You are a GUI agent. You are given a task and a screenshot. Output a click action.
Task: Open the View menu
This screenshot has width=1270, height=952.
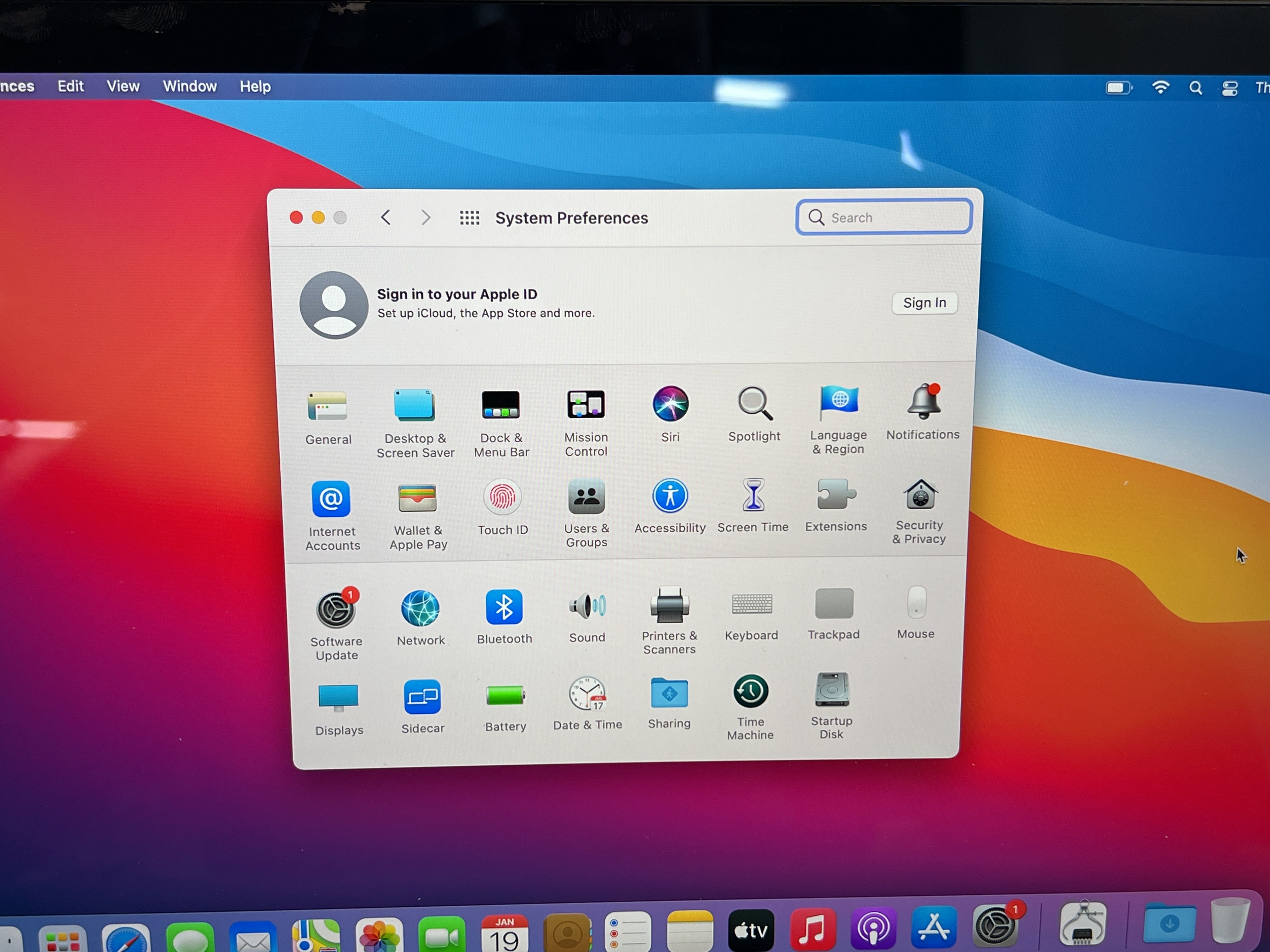pyautogui.click(x=123, y=87)
